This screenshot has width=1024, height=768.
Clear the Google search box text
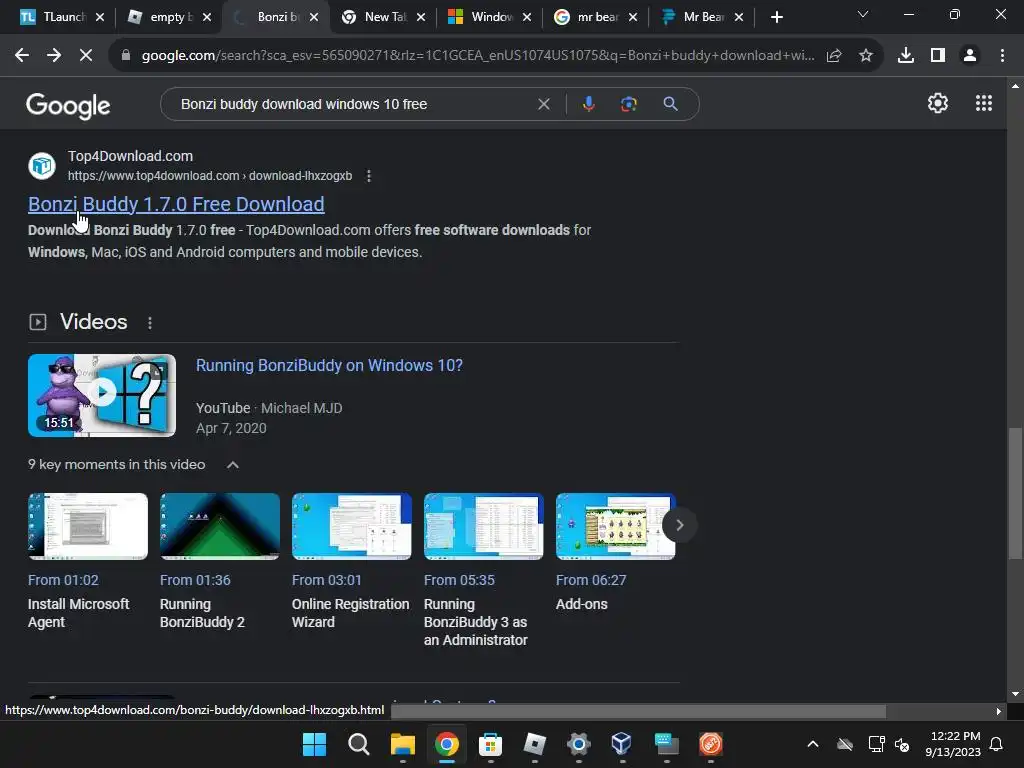point(543,104)
